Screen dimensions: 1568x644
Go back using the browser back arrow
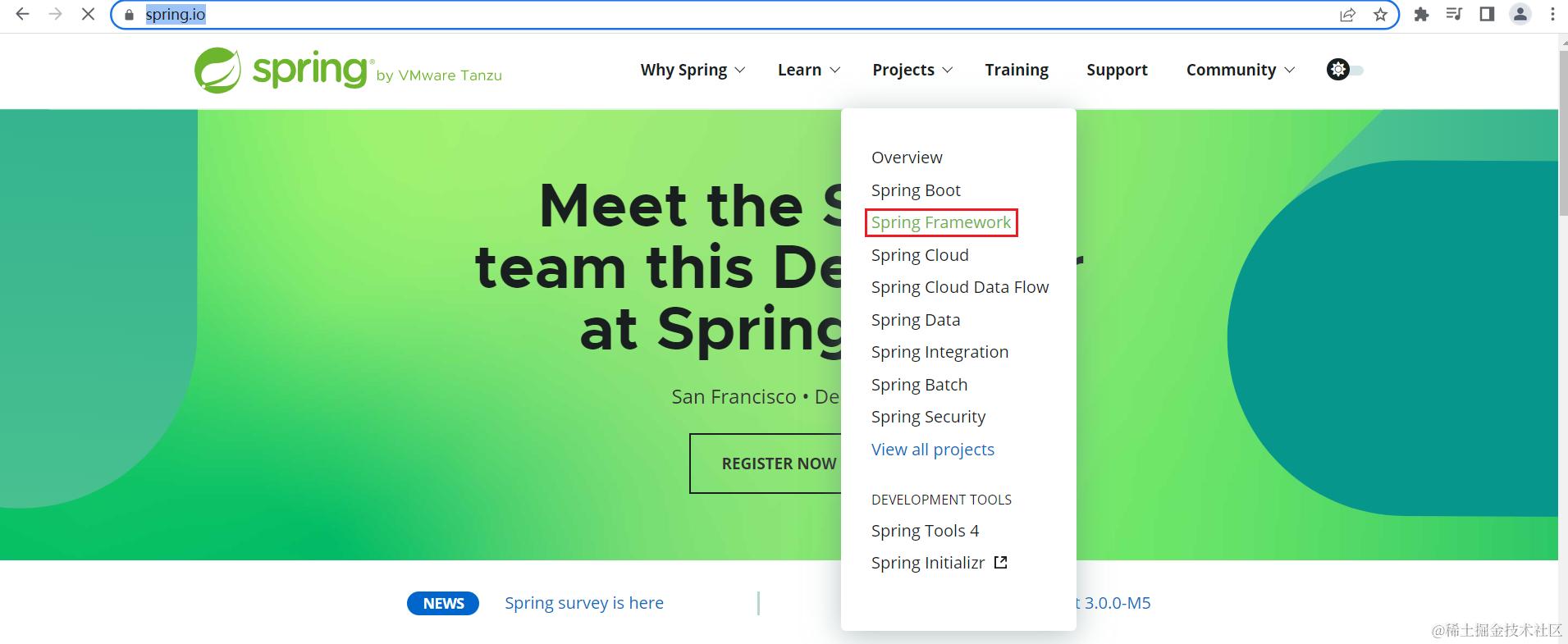(22, 14)
